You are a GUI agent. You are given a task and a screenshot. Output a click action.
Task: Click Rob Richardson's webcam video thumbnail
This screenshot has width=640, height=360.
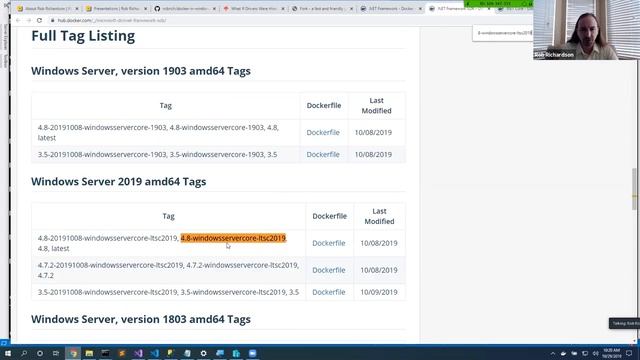[x=586, y=30]
